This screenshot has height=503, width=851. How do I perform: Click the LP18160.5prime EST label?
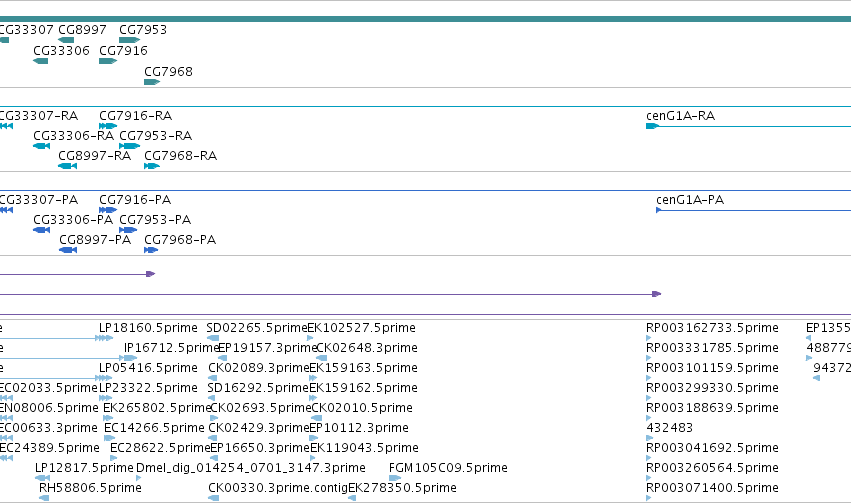pyautogui.click(x=148, y=328)
